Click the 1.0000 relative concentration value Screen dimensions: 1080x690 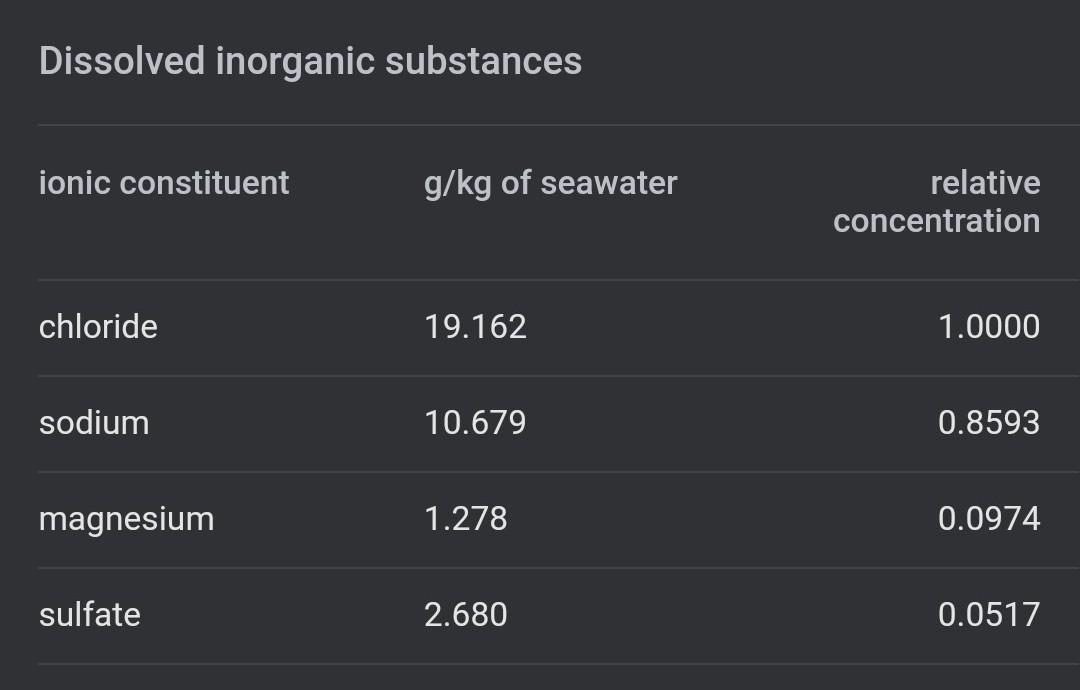coord(988,327)
